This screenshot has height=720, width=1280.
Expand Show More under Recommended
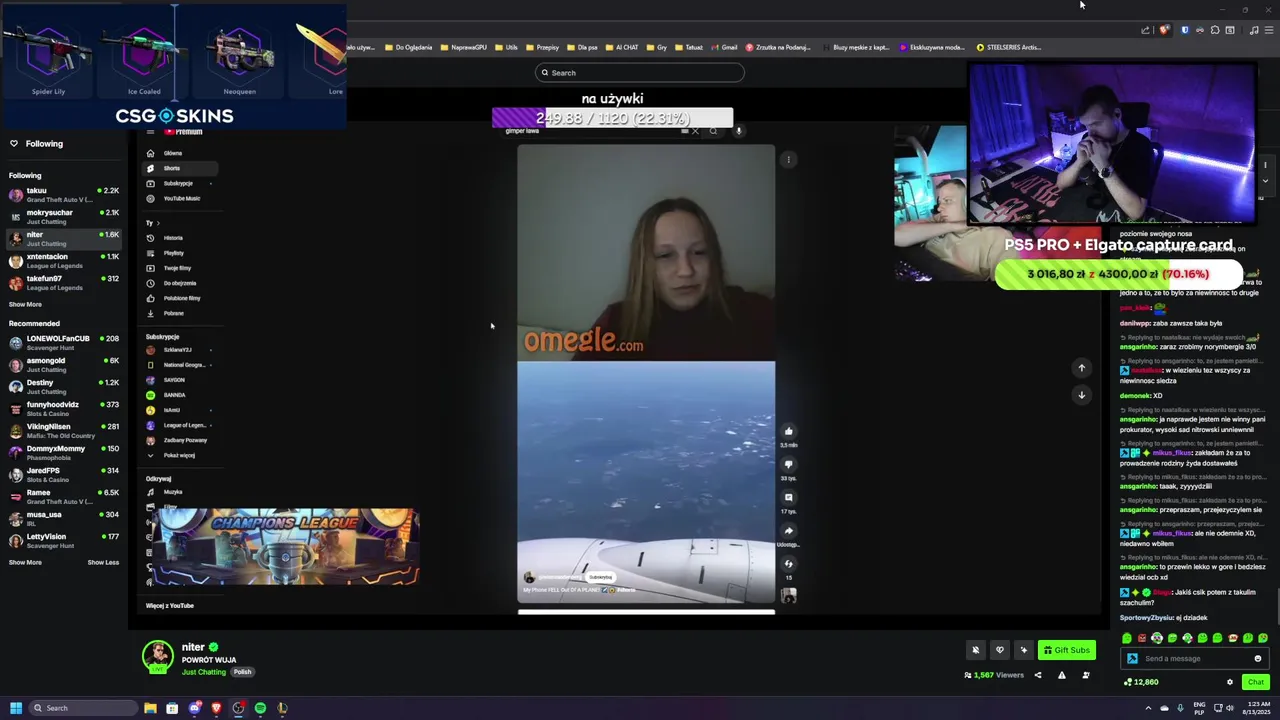pos(25,562)
